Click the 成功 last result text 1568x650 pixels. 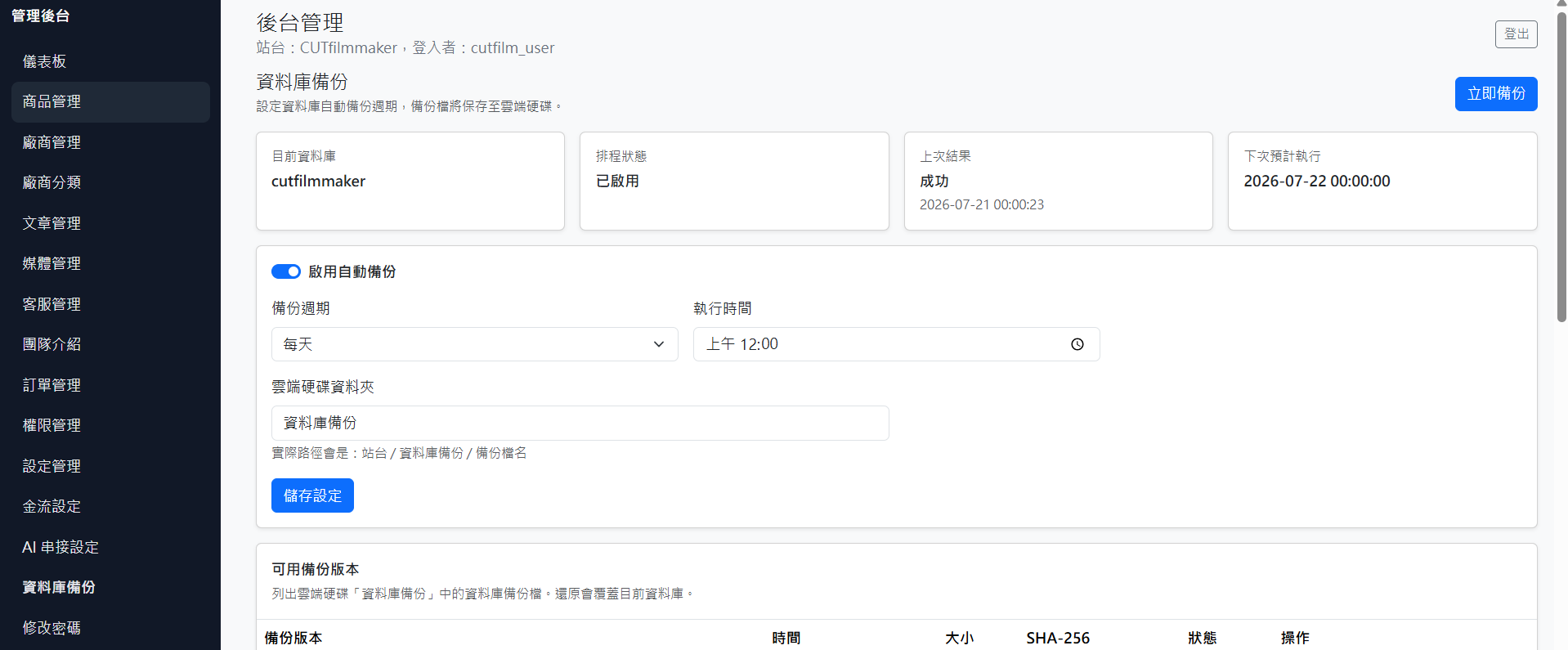click(934, 182)
